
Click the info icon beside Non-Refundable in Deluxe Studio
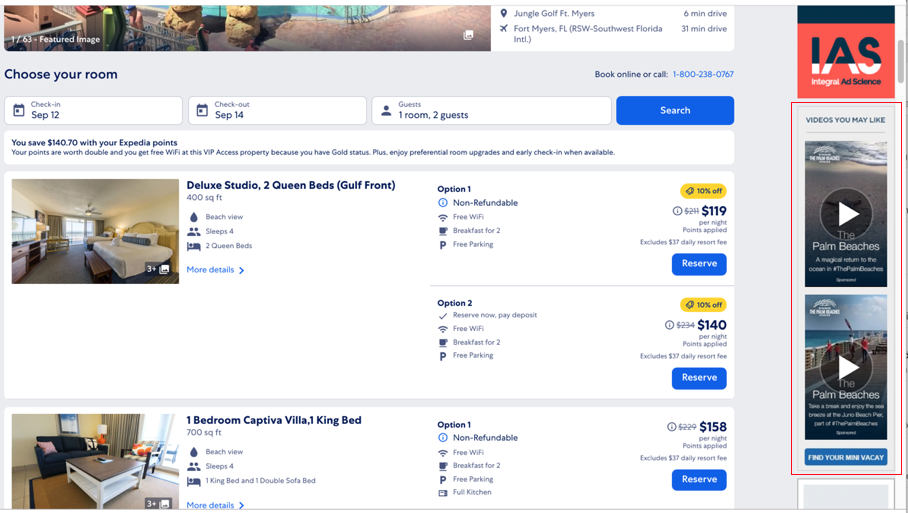pyautogui.click(x=443, y=203)
